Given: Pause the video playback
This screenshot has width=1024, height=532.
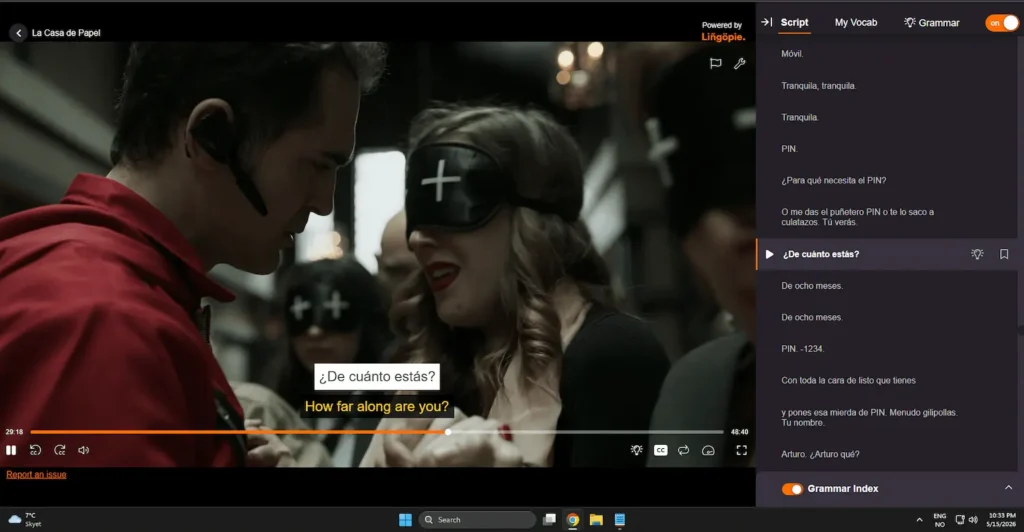Looking at the screenshot, I should pyautogui.click(x=11, y=450).
